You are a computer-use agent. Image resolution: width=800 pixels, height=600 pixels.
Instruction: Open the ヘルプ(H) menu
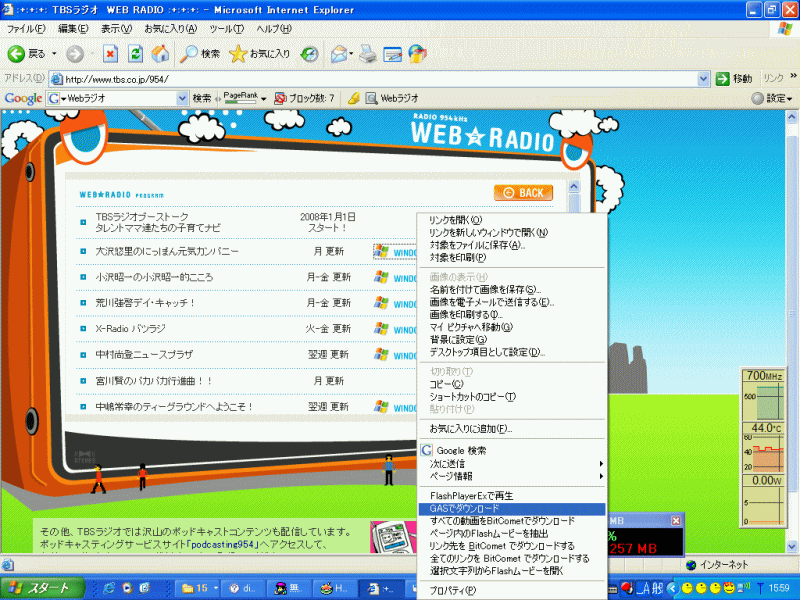tap(273, 29)
